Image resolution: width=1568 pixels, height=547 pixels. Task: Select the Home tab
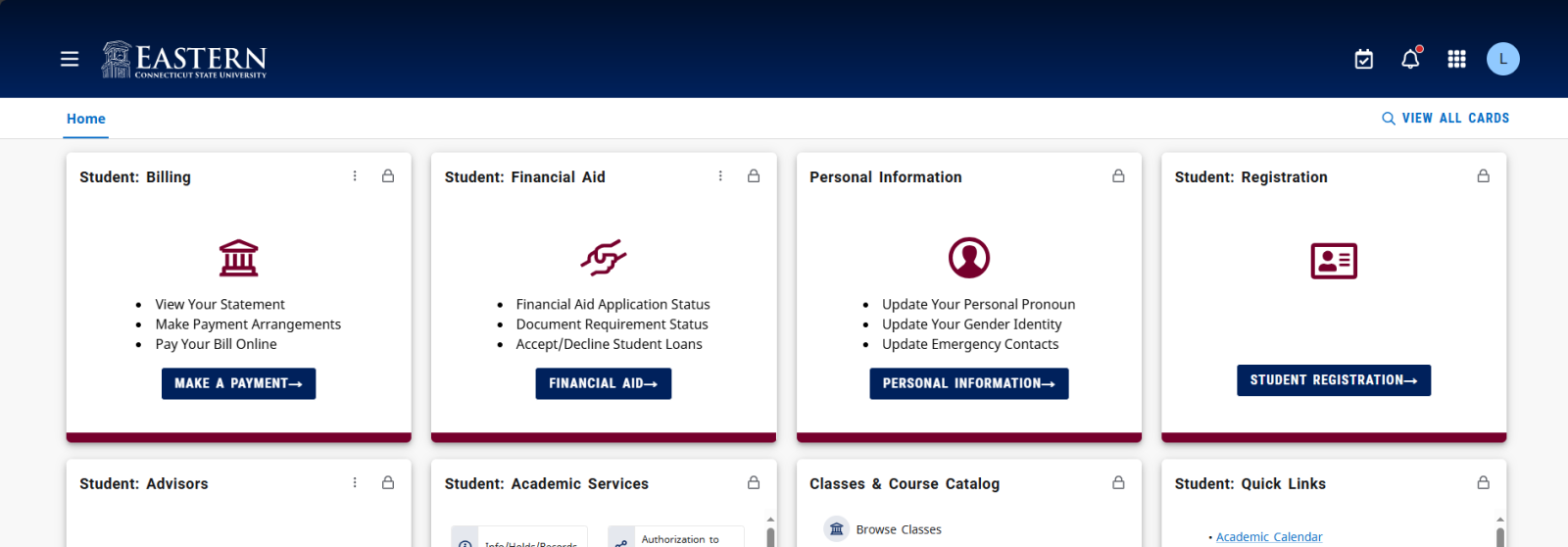pos(86,119)
